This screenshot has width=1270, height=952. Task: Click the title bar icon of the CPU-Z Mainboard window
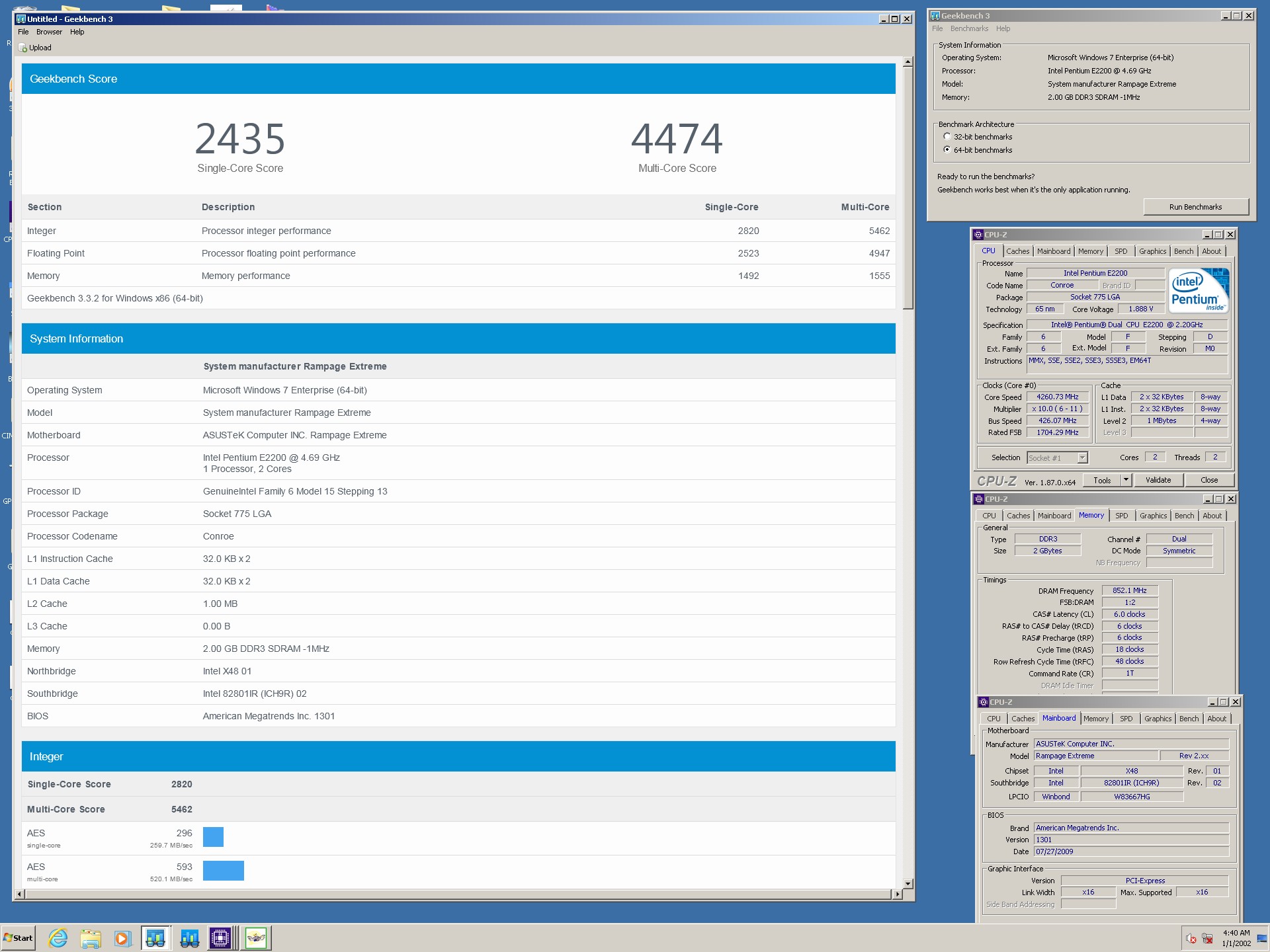point(984,702)
